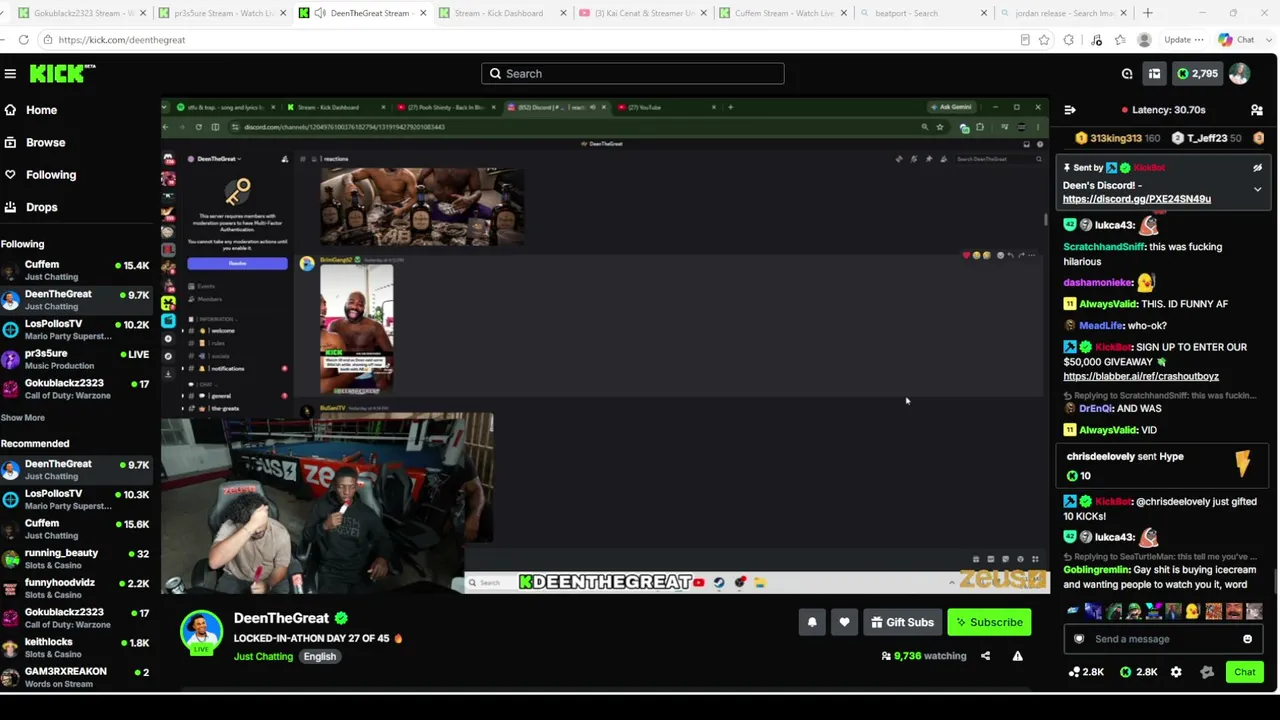
Task: Follow DeenTheGreat with the heart button
Action: point(844,622)
